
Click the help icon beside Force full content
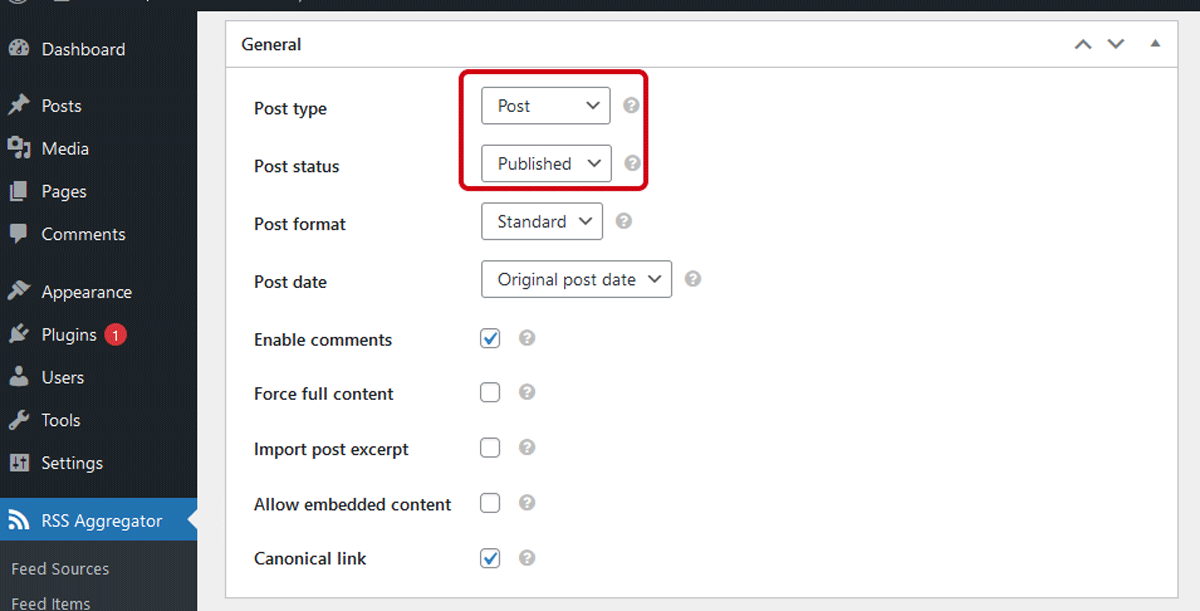point(527,393)
